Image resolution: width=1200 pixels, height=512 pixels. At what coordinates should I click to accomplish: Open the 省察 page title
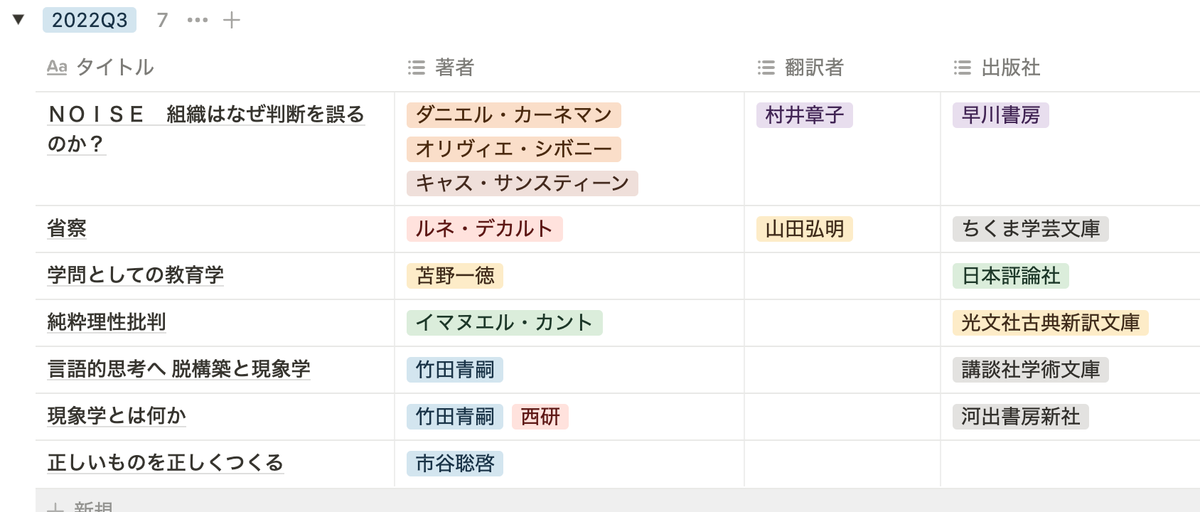tap(67, 229)
